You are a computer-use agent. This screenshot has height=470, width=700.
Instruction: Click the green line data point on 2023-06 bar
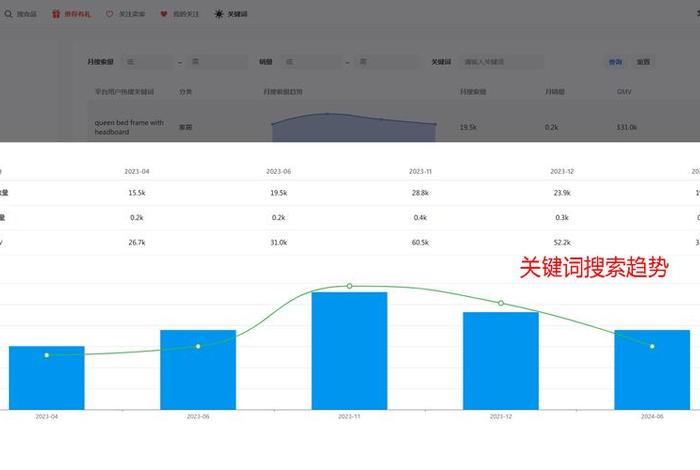tap(198, 346)
